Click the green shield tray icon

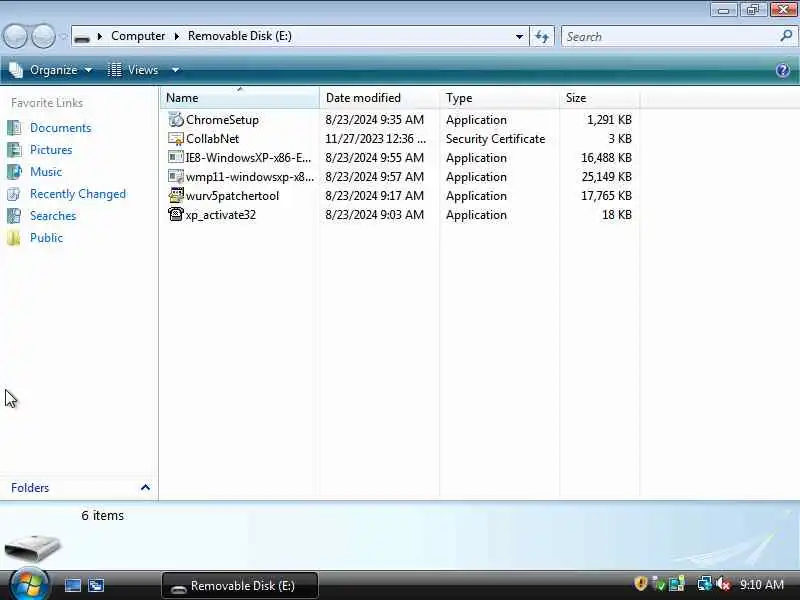[659, 584]
